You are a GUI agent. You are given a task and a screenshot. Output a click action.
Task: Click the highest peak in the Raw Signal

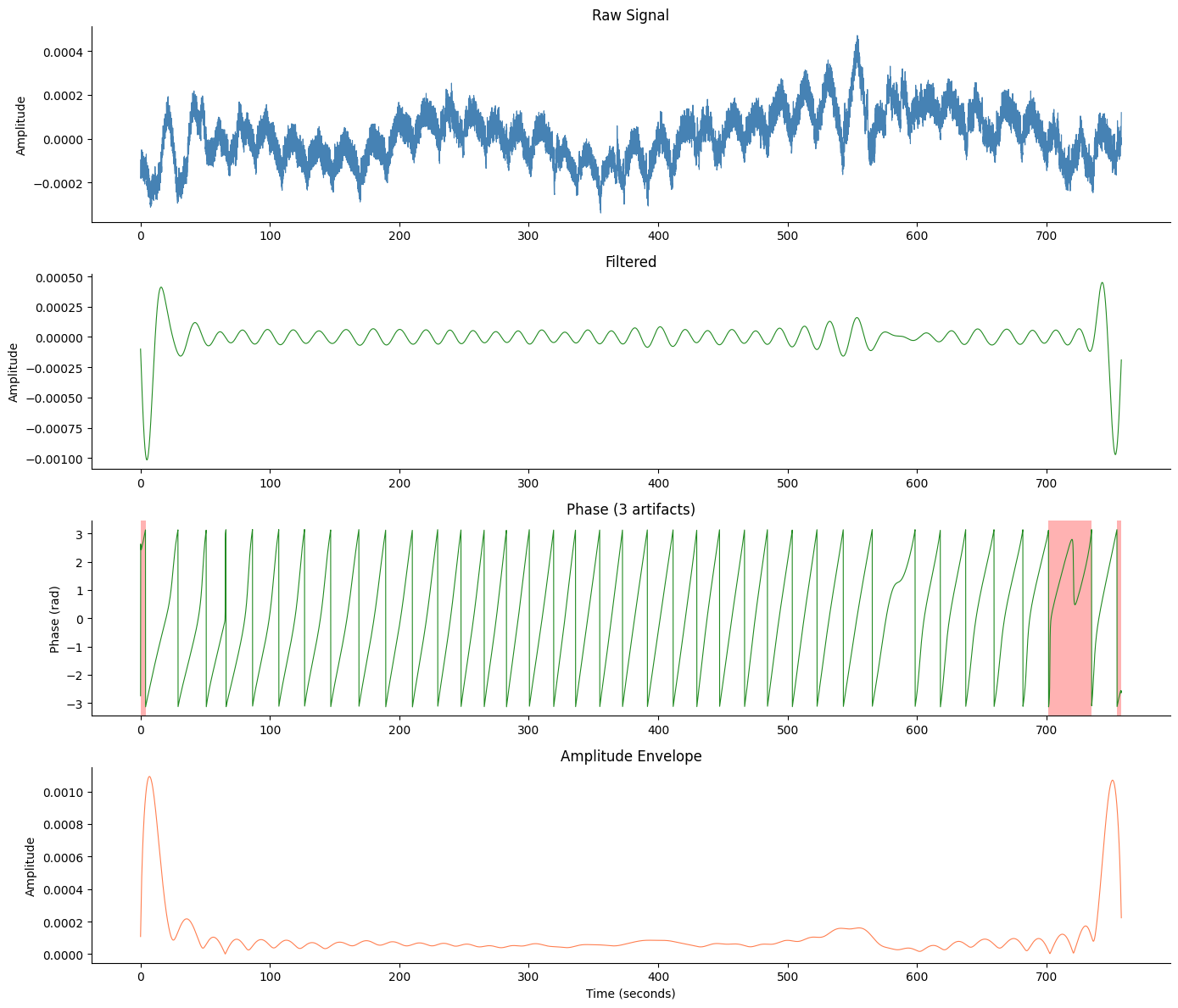pyautogui.click(x=857, y=37)
